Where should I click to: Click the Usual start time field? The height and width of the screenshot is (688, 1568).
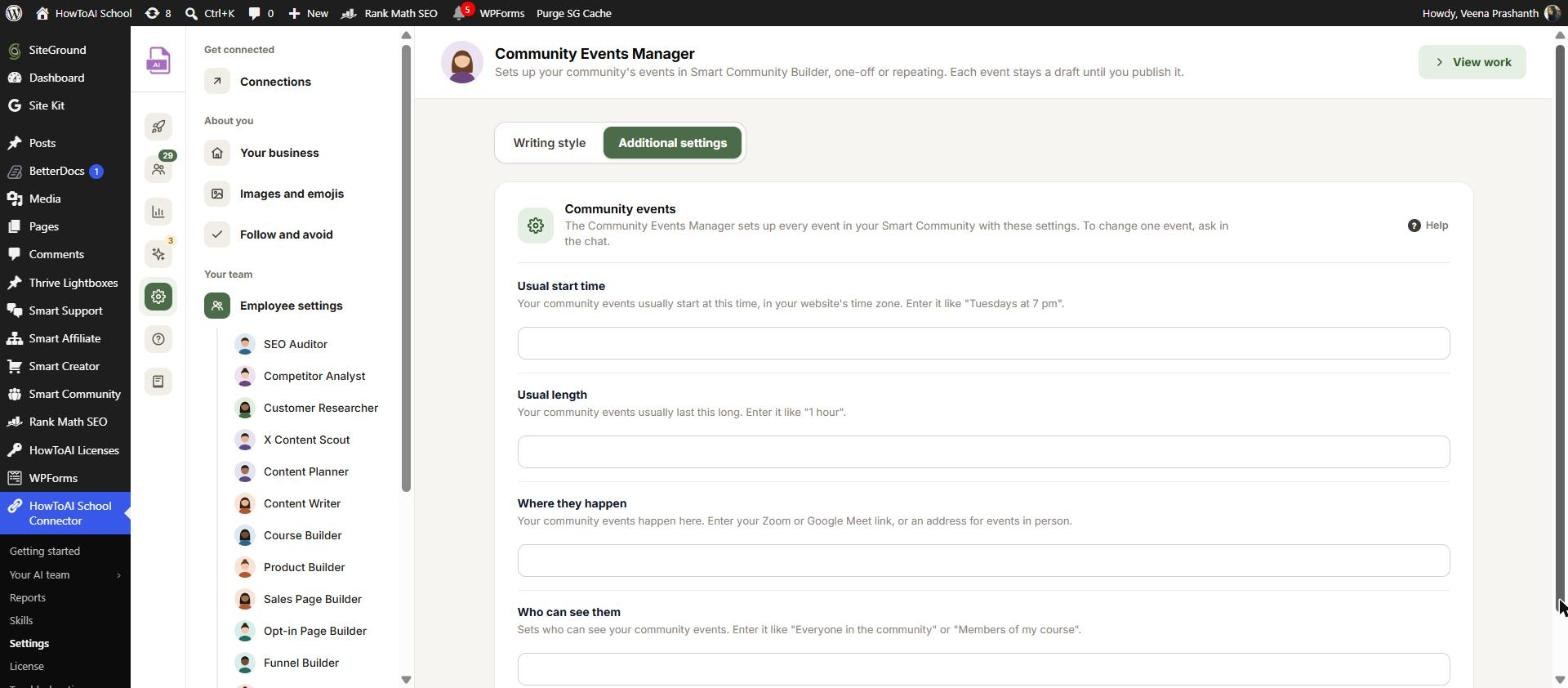point(983,343)
